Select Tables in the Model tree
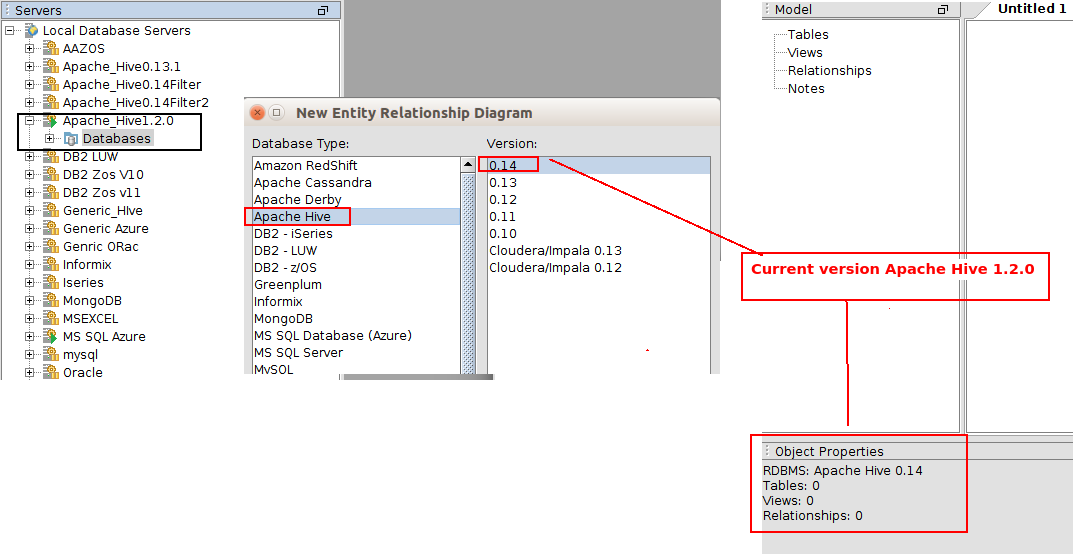The height and width of the screenshot is (556, 1076). pos(808,34)
